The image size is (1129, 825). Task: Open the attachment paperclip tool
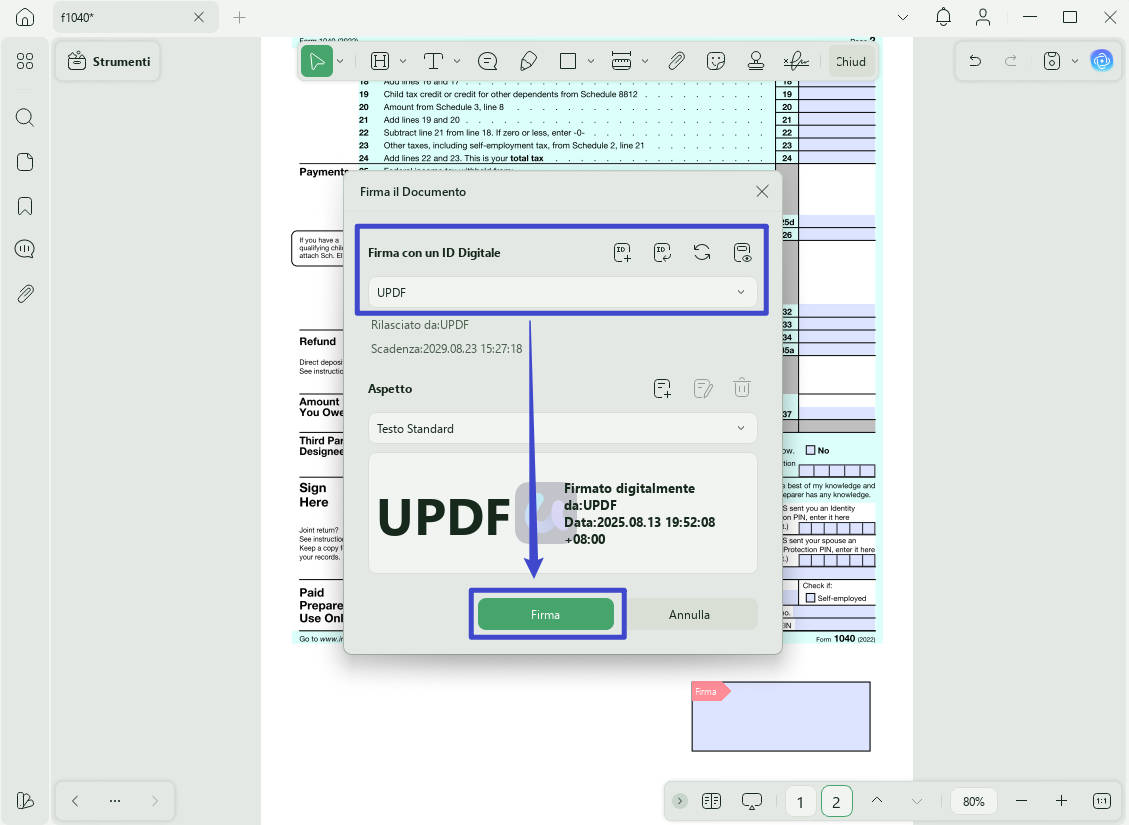click(x=676, y=61)
